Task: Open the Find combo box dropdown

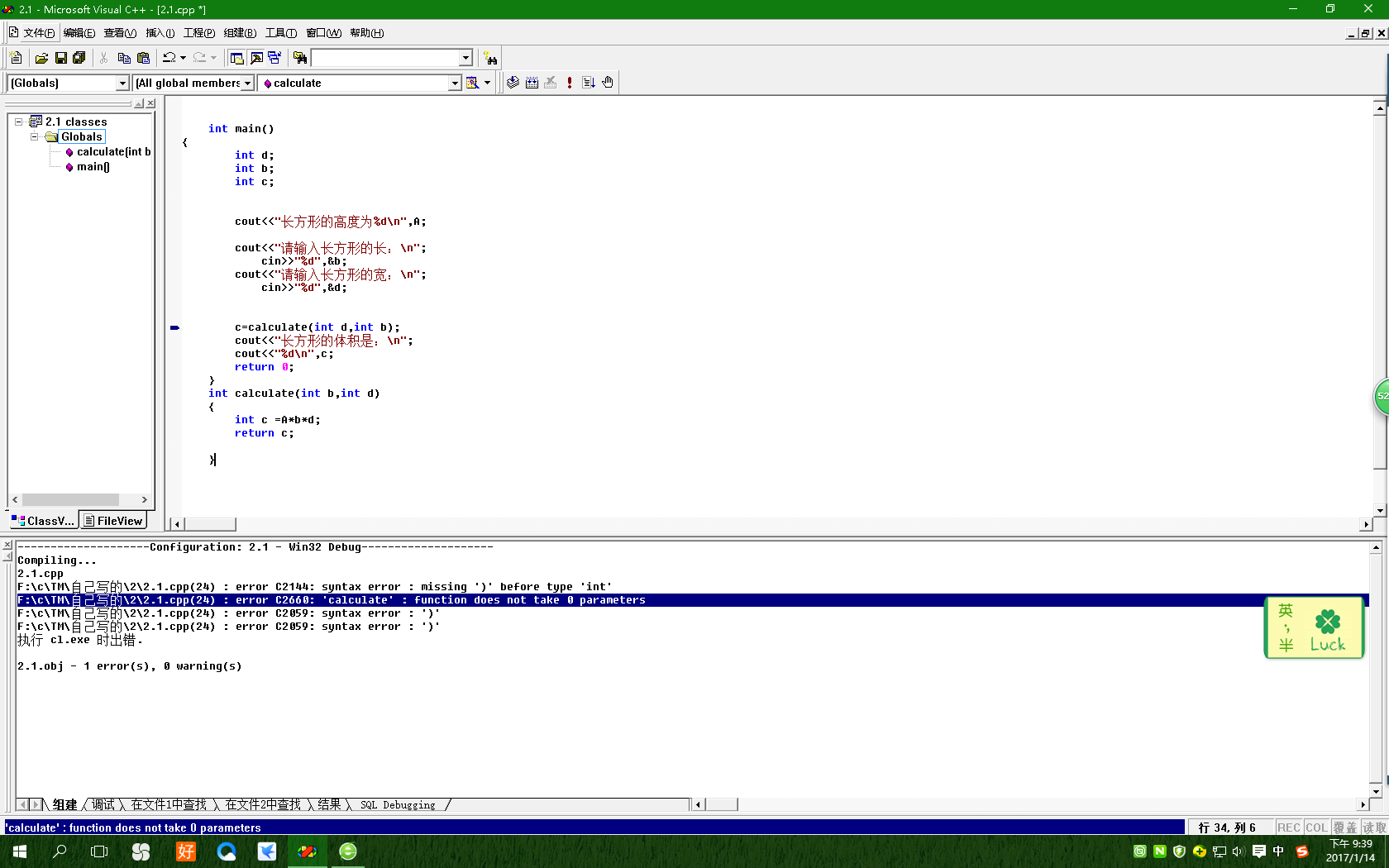Action: [x=465, y=58]
